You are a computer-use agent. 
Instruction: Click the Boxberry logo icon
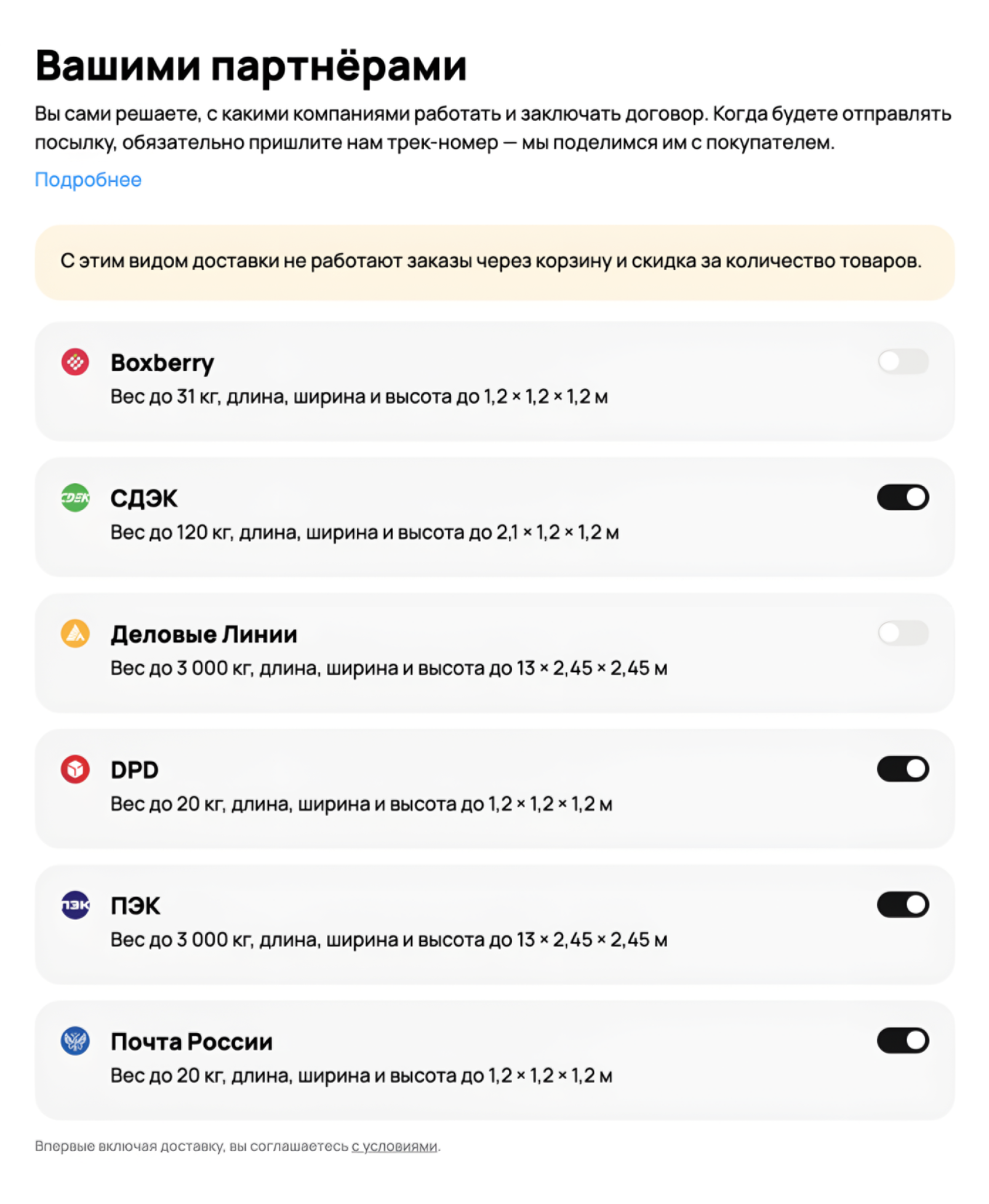pyautogui.click(x=74, y=361)
